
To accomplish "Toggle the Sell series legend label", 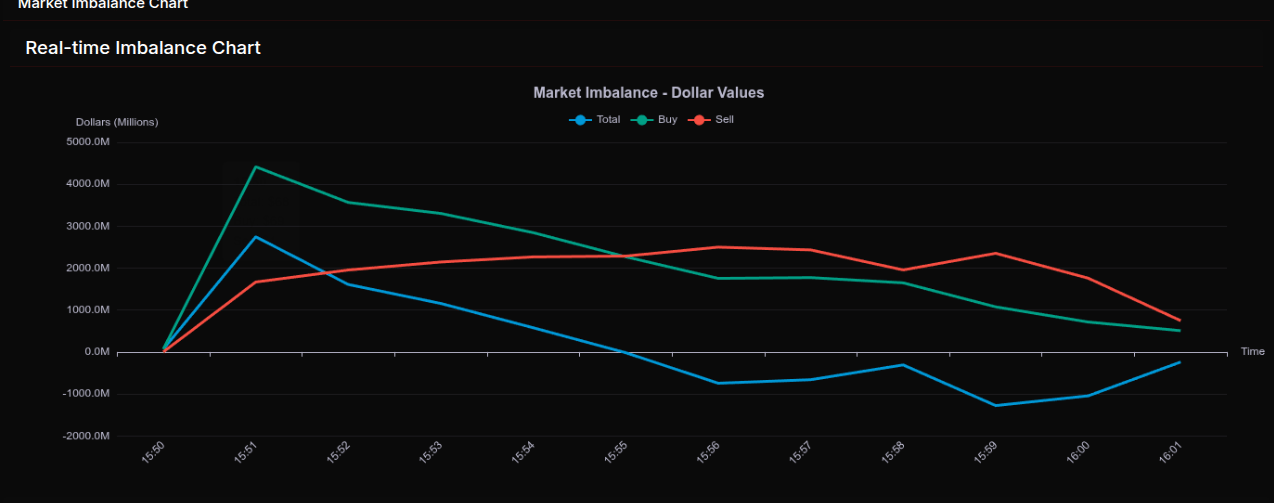I will pos(724,120).
